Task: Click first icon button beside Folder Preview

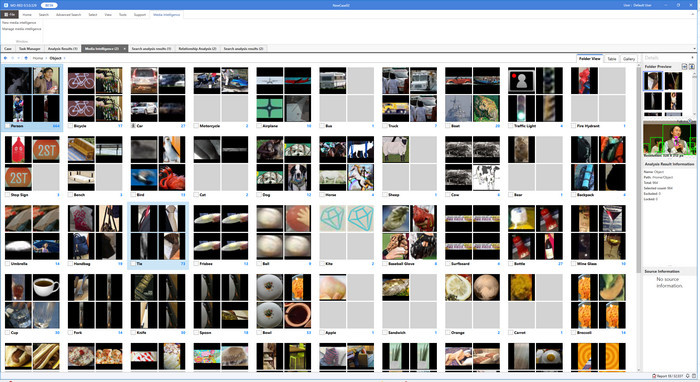Action: [x=684, y=66]
